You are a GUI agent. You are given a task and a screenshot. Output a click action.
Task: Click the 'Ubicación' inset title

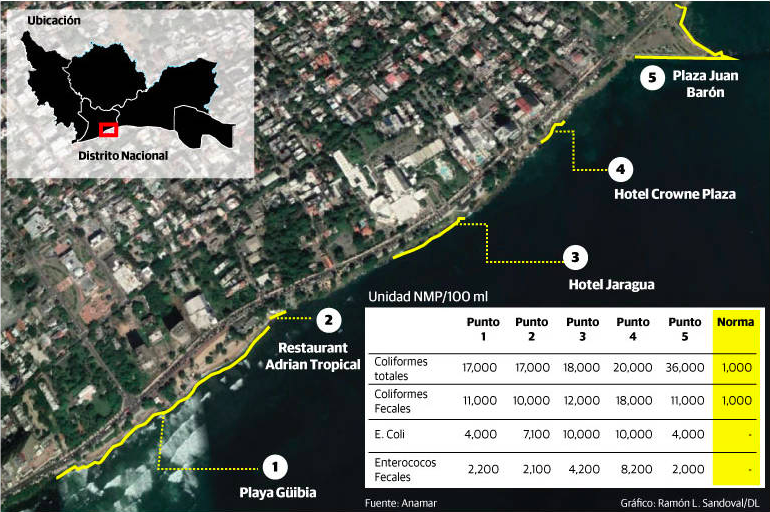coord(54,21)
